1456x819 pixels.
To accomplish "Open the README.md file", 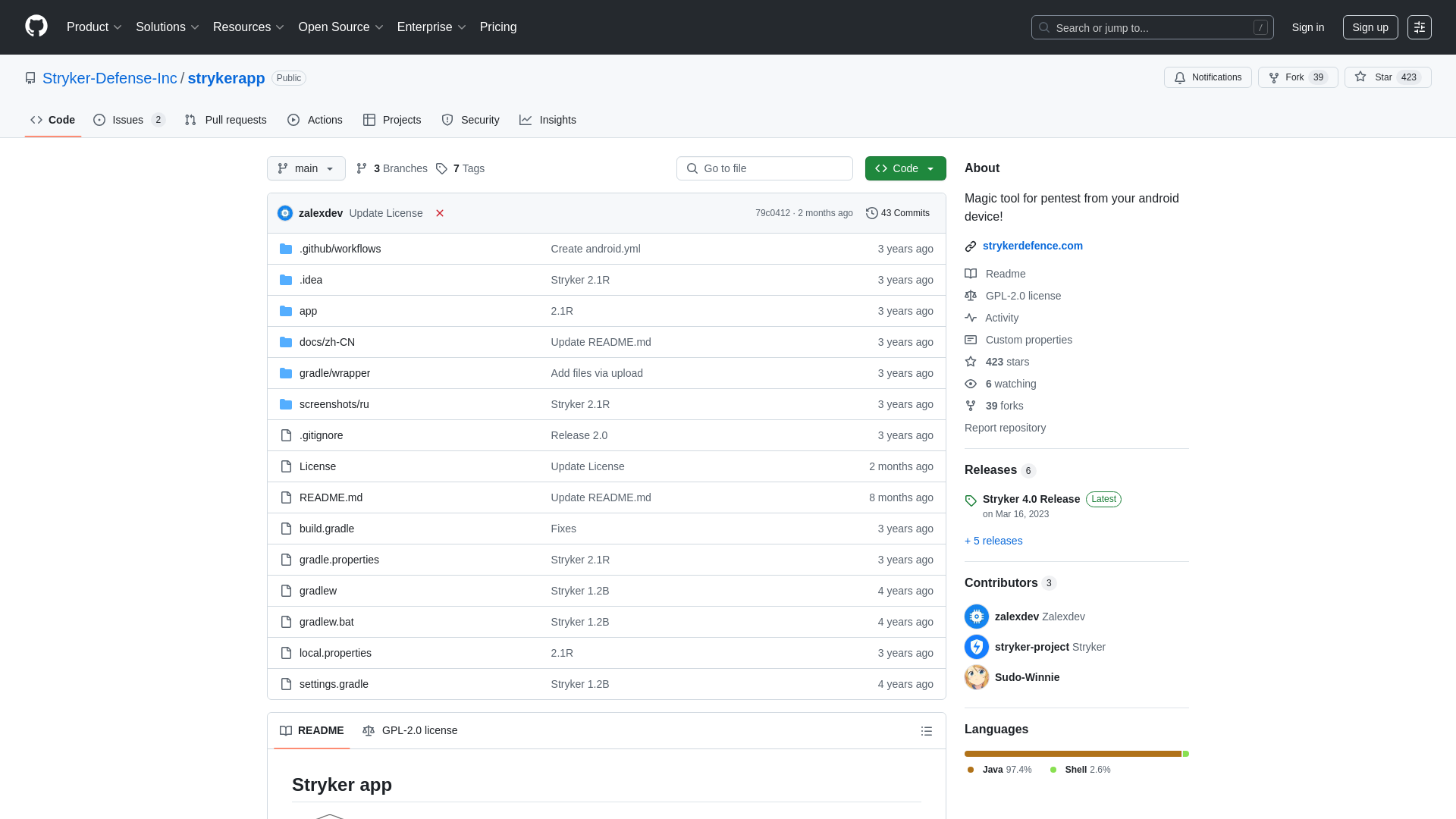I will [x=331, y=497].
